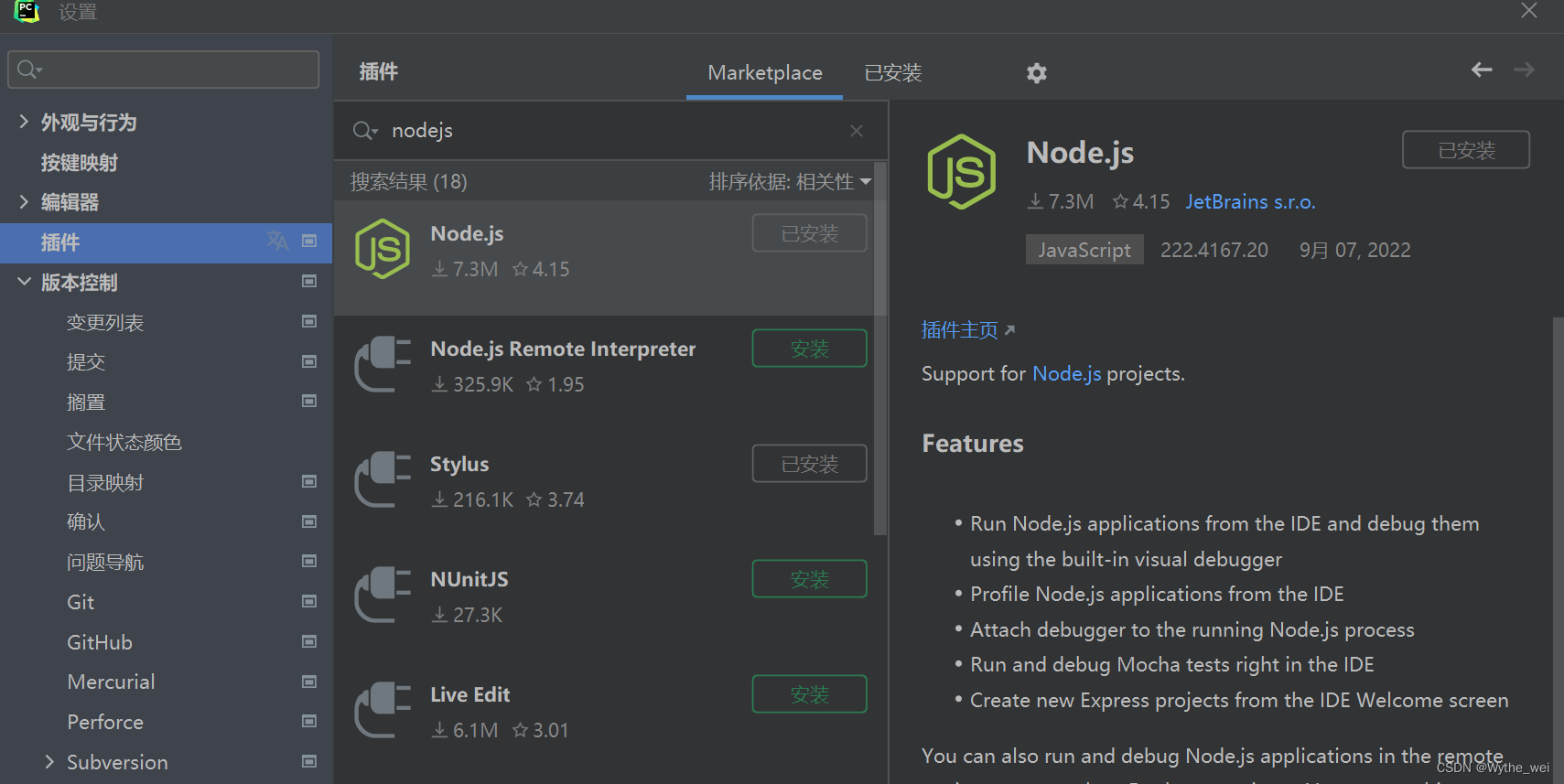The height and width of the screenshot is (784, 1564).
Task: Click project-level icon beside Subversion
Action: click(309, 761)
